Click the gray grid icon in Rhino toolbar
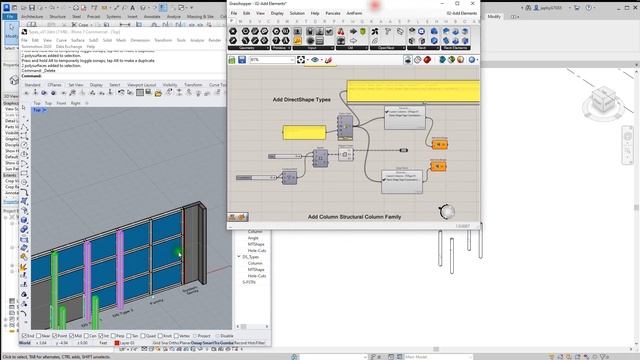The height and width of the screenshot is (360, 640). [140, 93]
